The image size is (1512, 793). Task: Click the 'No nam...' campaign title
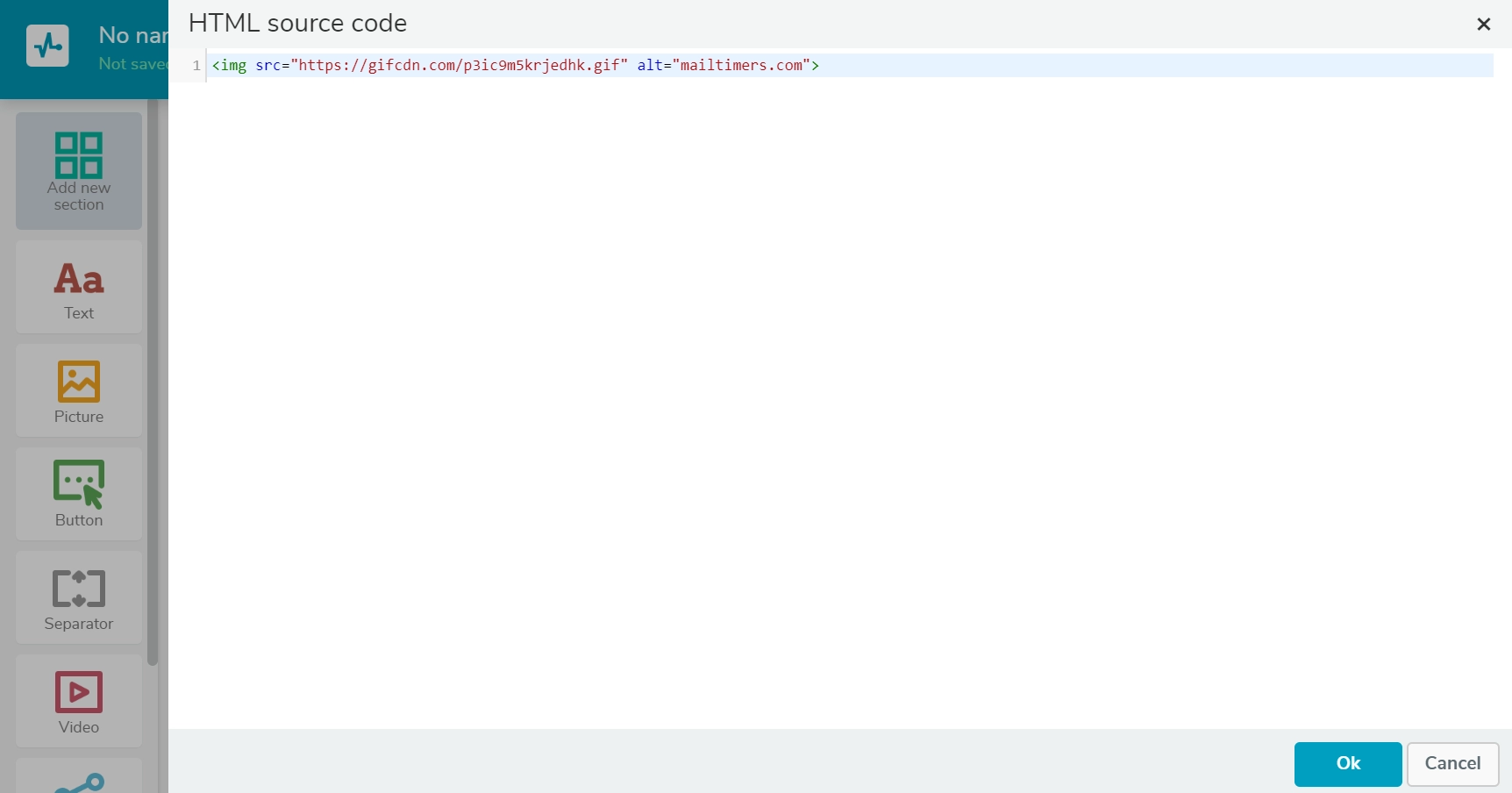click(x=133, y=35)
